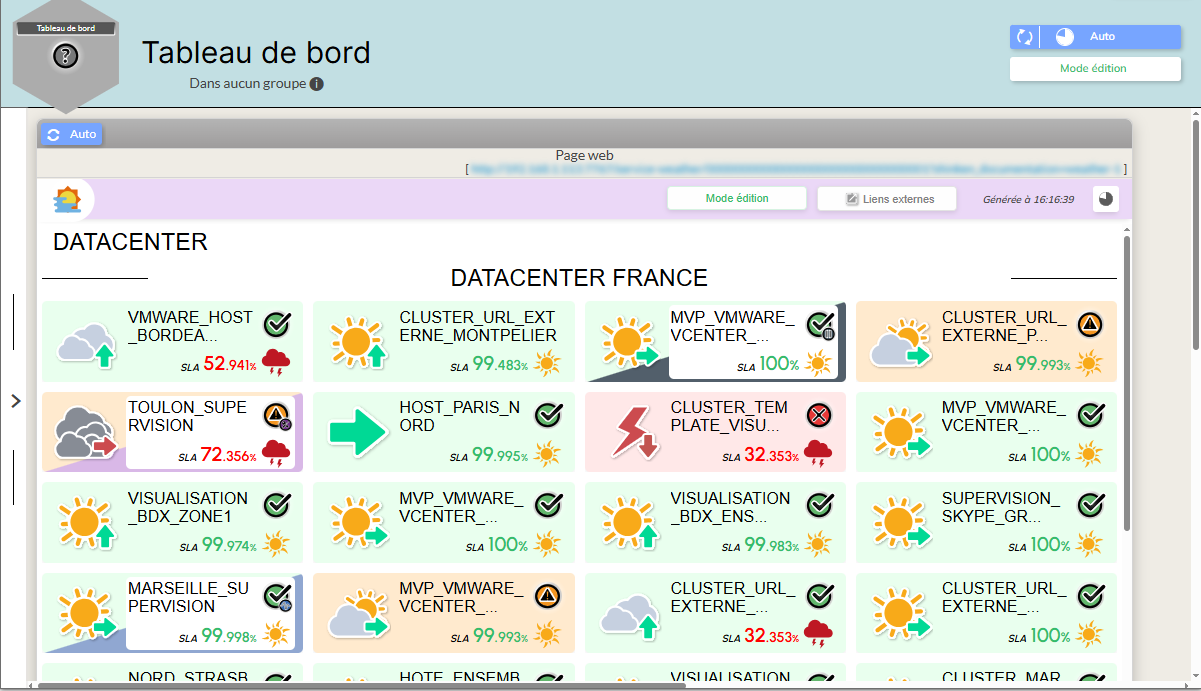This screenshot has width=1201, height=691.
Task: Click the pie timer icon beside 'Générée à'
Action: click(x=1105, y=199)
